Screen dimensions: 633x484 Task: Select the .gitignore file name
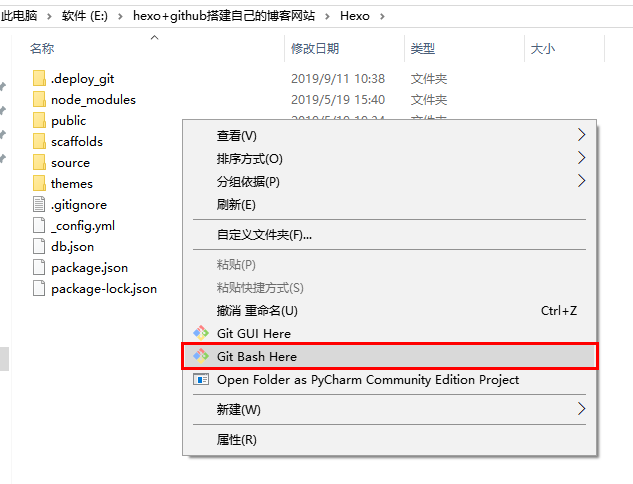point(79,205)
